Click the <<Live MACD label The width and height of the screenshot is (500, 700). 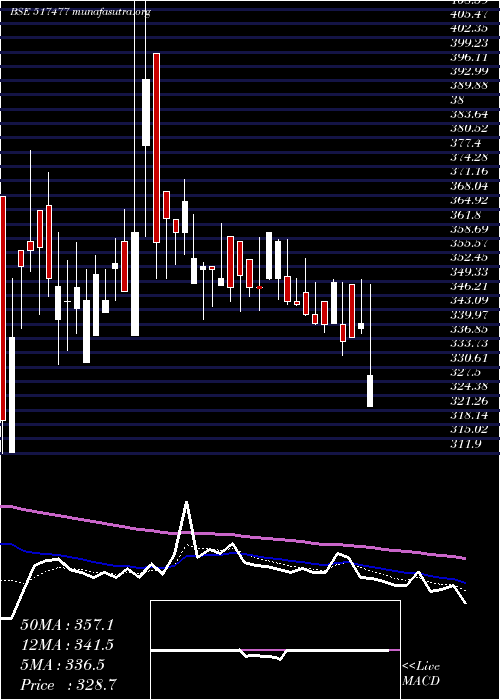click(x=421, y=674)
